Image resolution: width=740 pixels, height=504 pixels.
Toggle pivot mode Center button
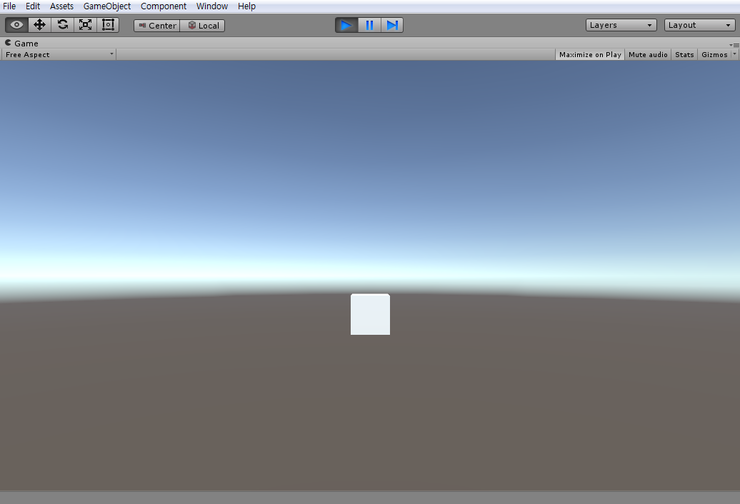[157, 25]
